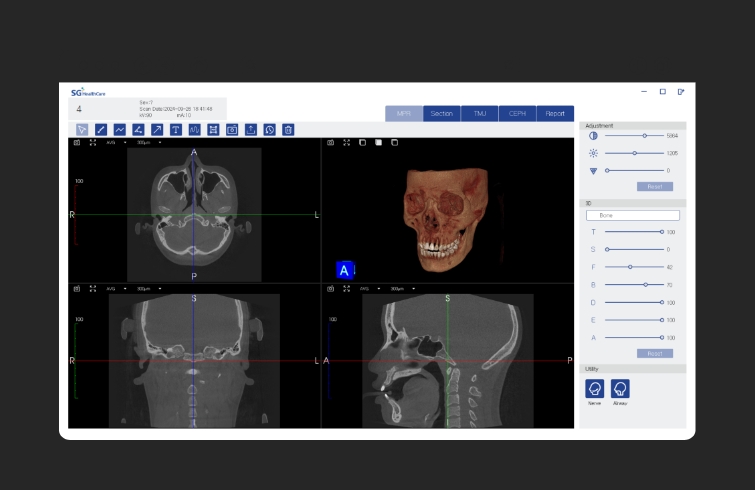
Task: Select the region-of-interest box tool
Action: click(x=213, y=130)
